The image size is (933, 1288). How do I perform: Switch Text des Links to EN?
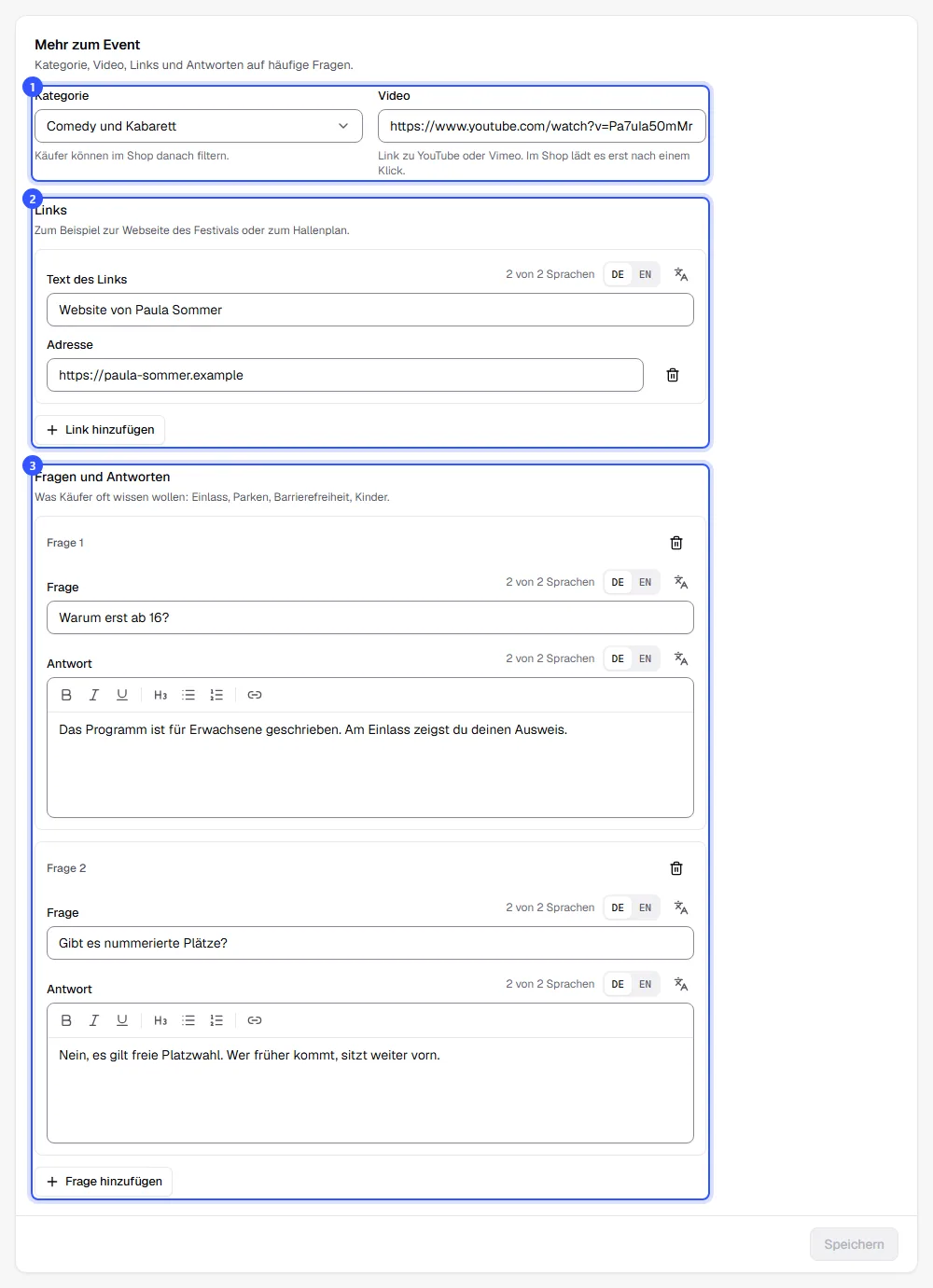point(646,274)
